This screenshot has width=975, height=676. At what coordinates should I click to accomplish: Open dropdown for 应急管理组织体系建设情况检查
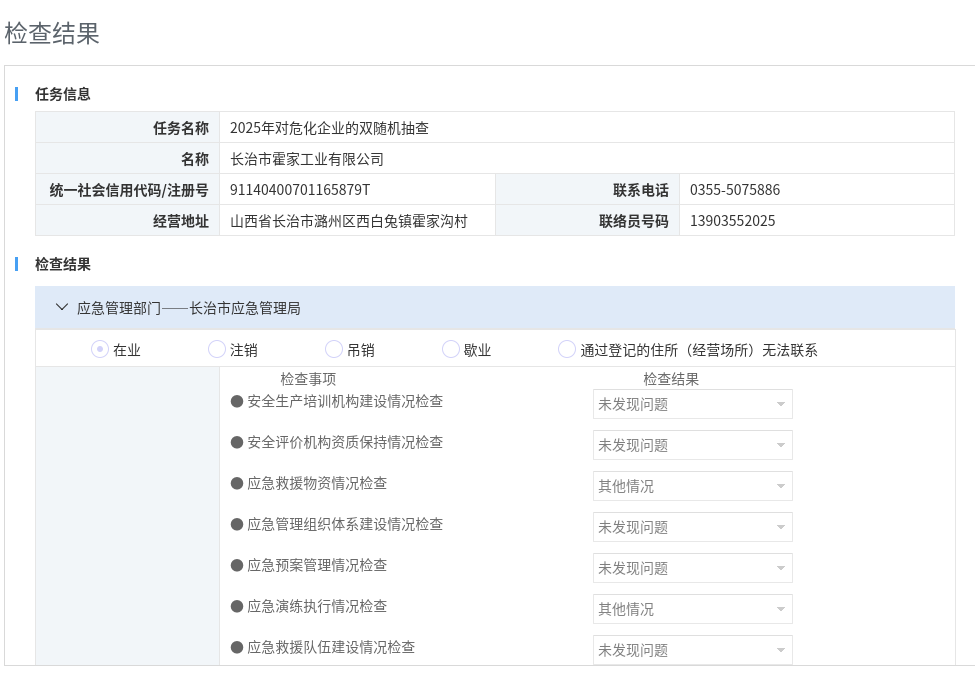[692, 527]
